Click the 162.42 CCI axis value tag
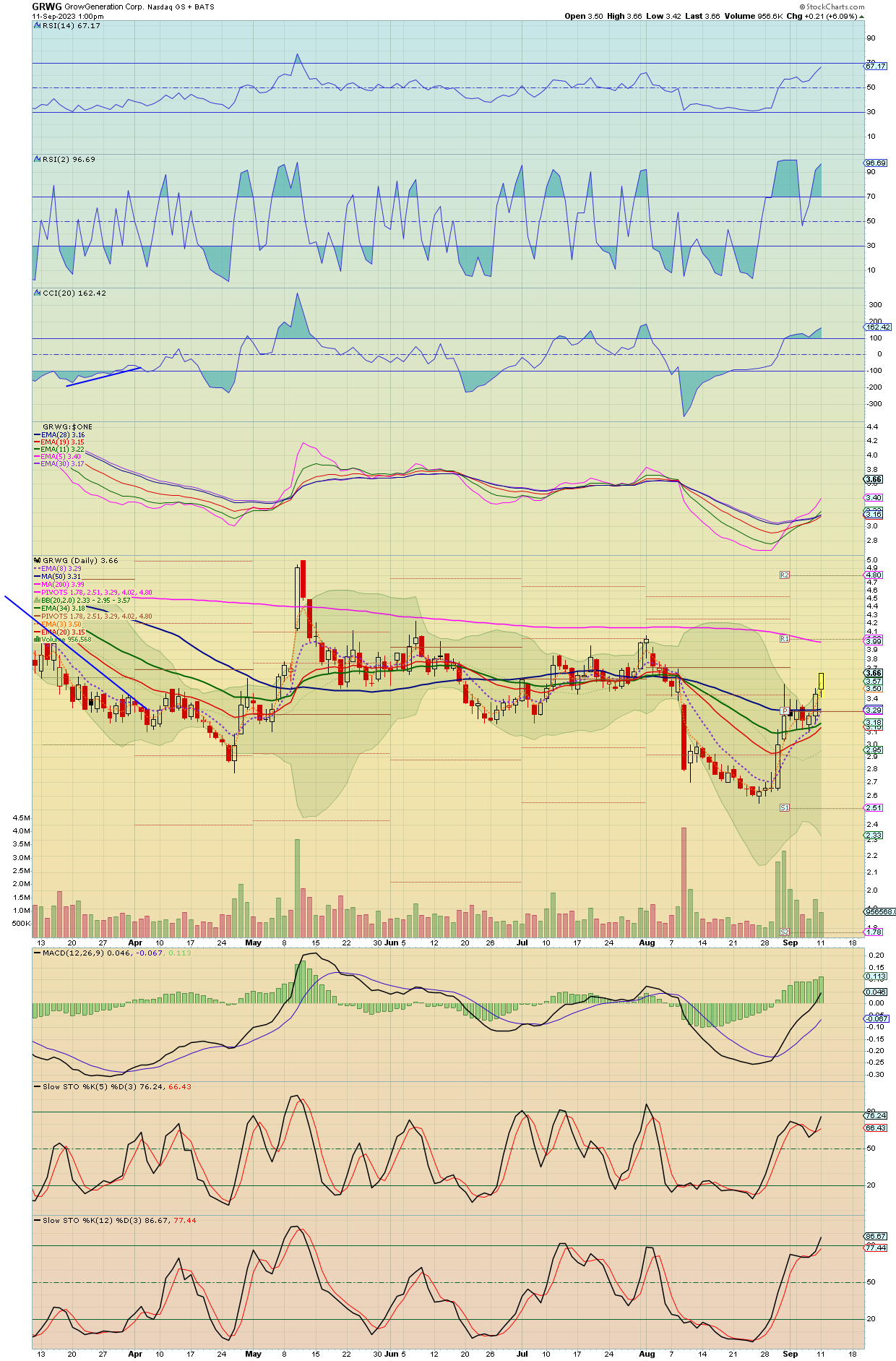Screen dimensions: 896x1361 click(878, 327)
